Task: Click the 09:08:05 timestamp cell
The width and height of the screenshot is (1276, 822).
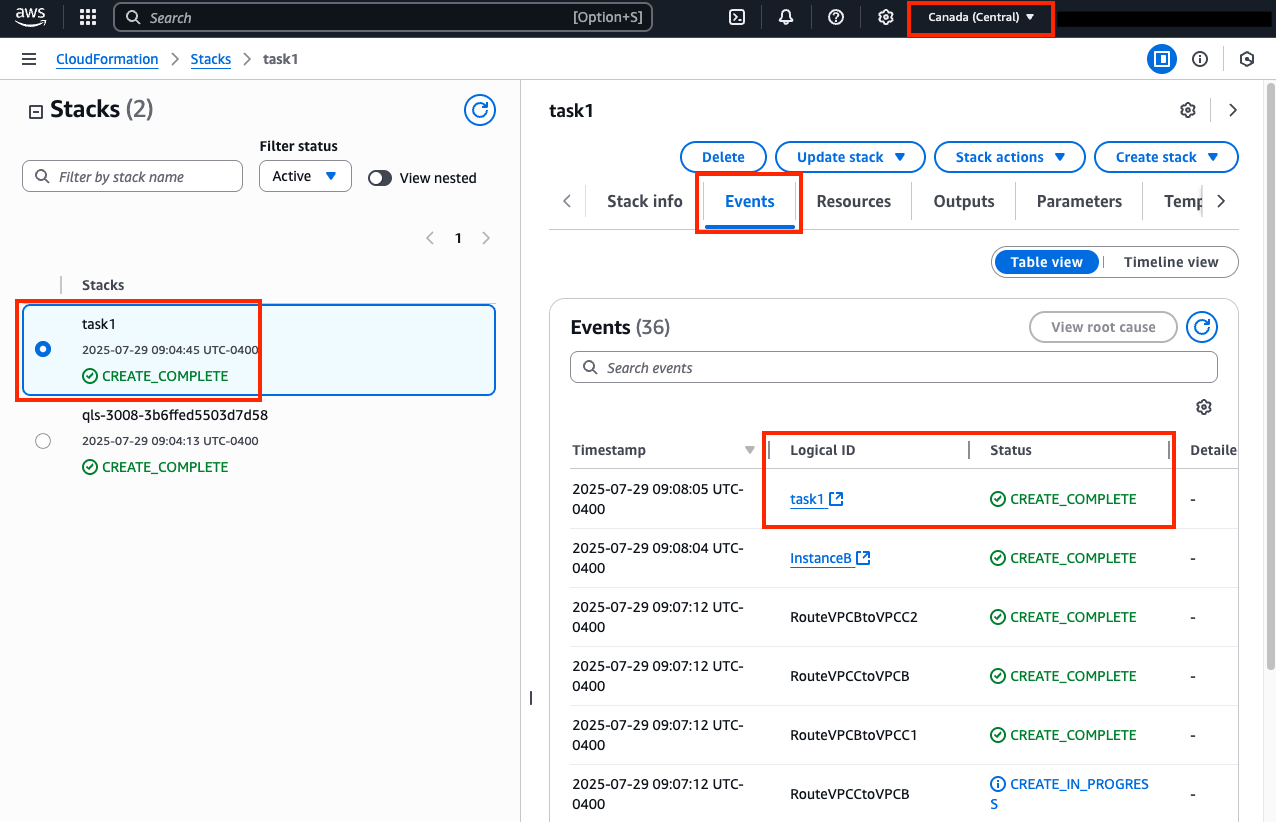Action: pos(659,499)
